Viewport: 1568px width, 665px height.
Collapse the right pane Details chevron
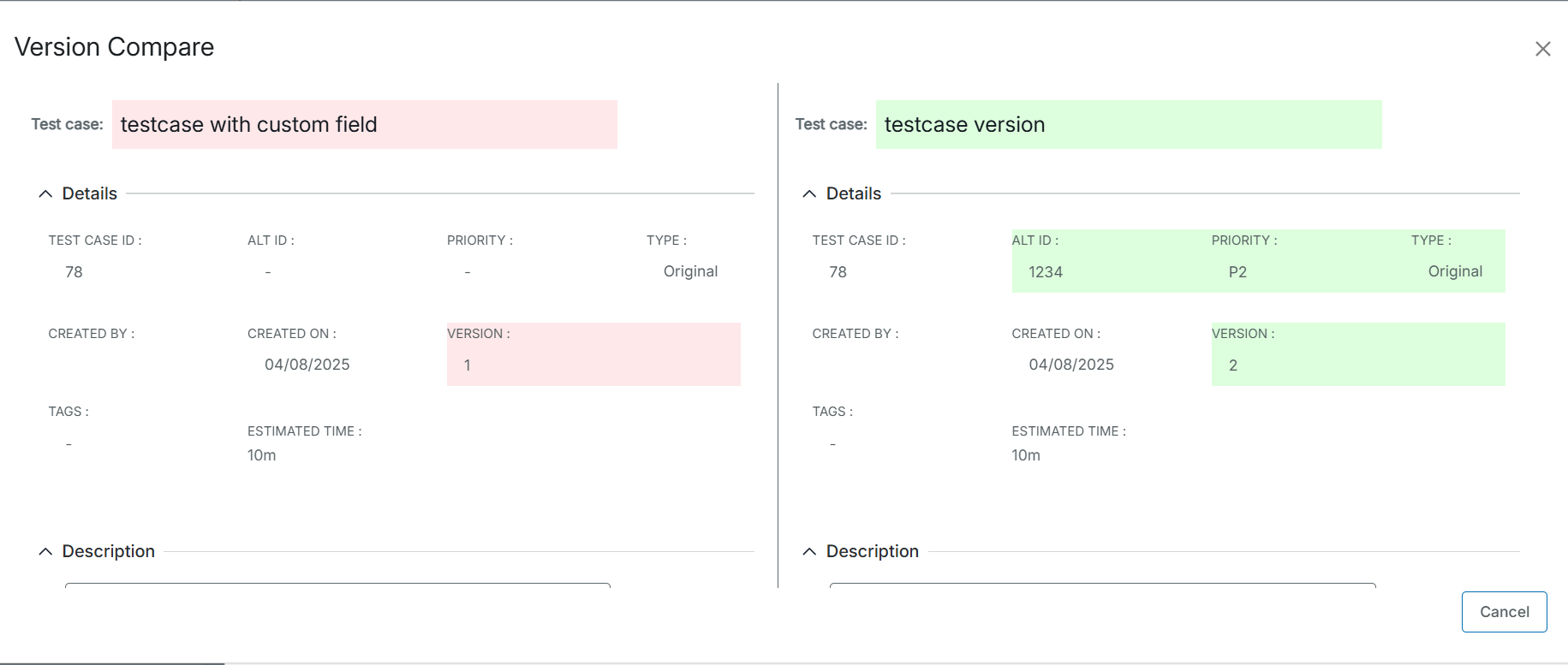pyautogui.click(x=809, y=194)
